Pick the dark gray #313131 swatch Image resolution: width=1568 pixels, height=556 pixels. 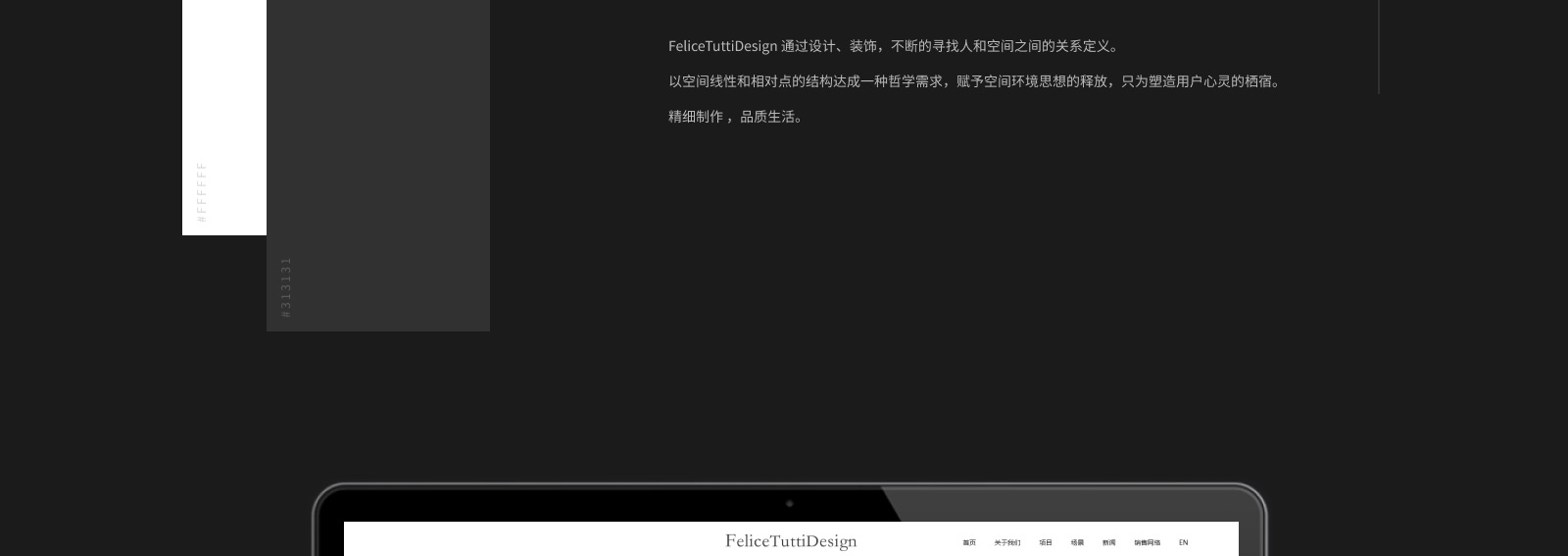(378, 166)
